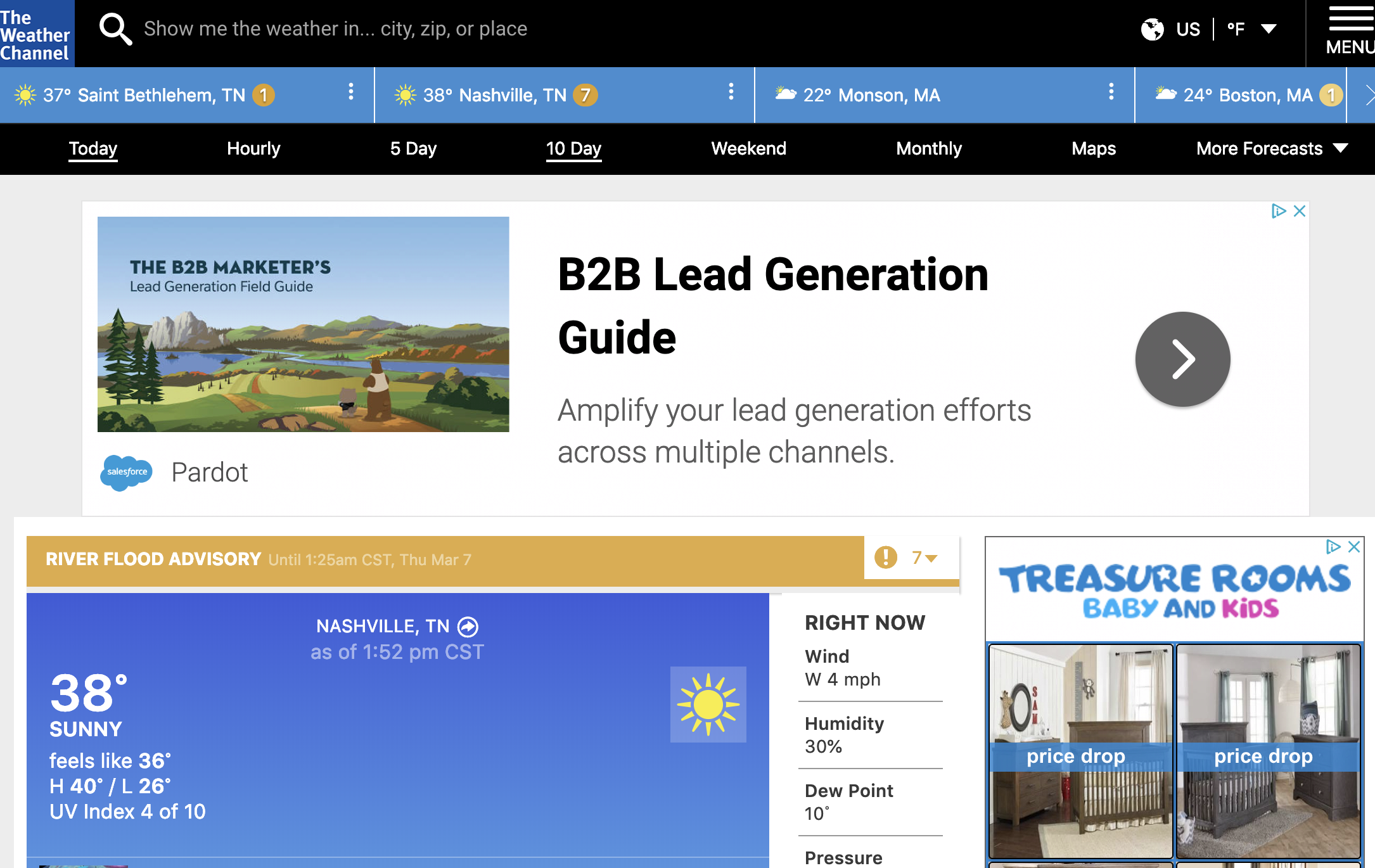Click Saint Bethlehem alert badge 1
This screenshot has height=868, width=1375.
(x=264, y=95)
